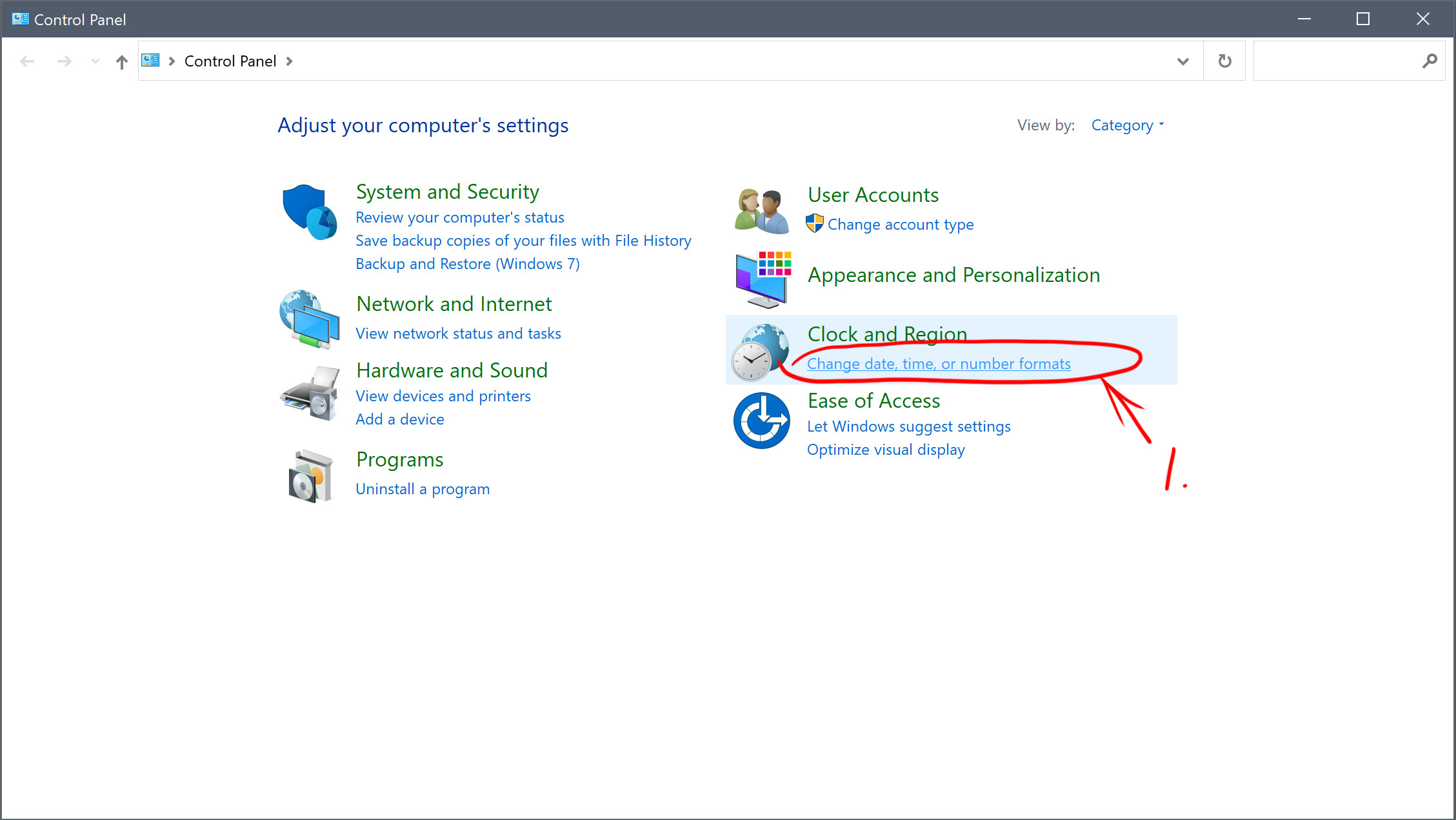Open the Programs disc icon
The width and height of the screenshot is (1456, 820).
310,476
